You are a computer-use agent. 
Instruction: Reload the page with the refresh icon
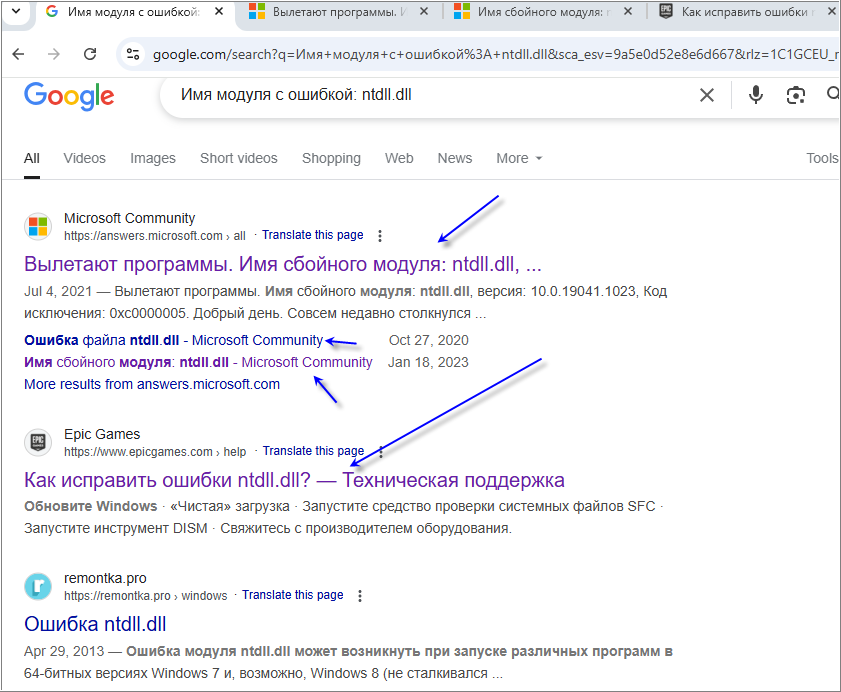[x=90, y=54]
